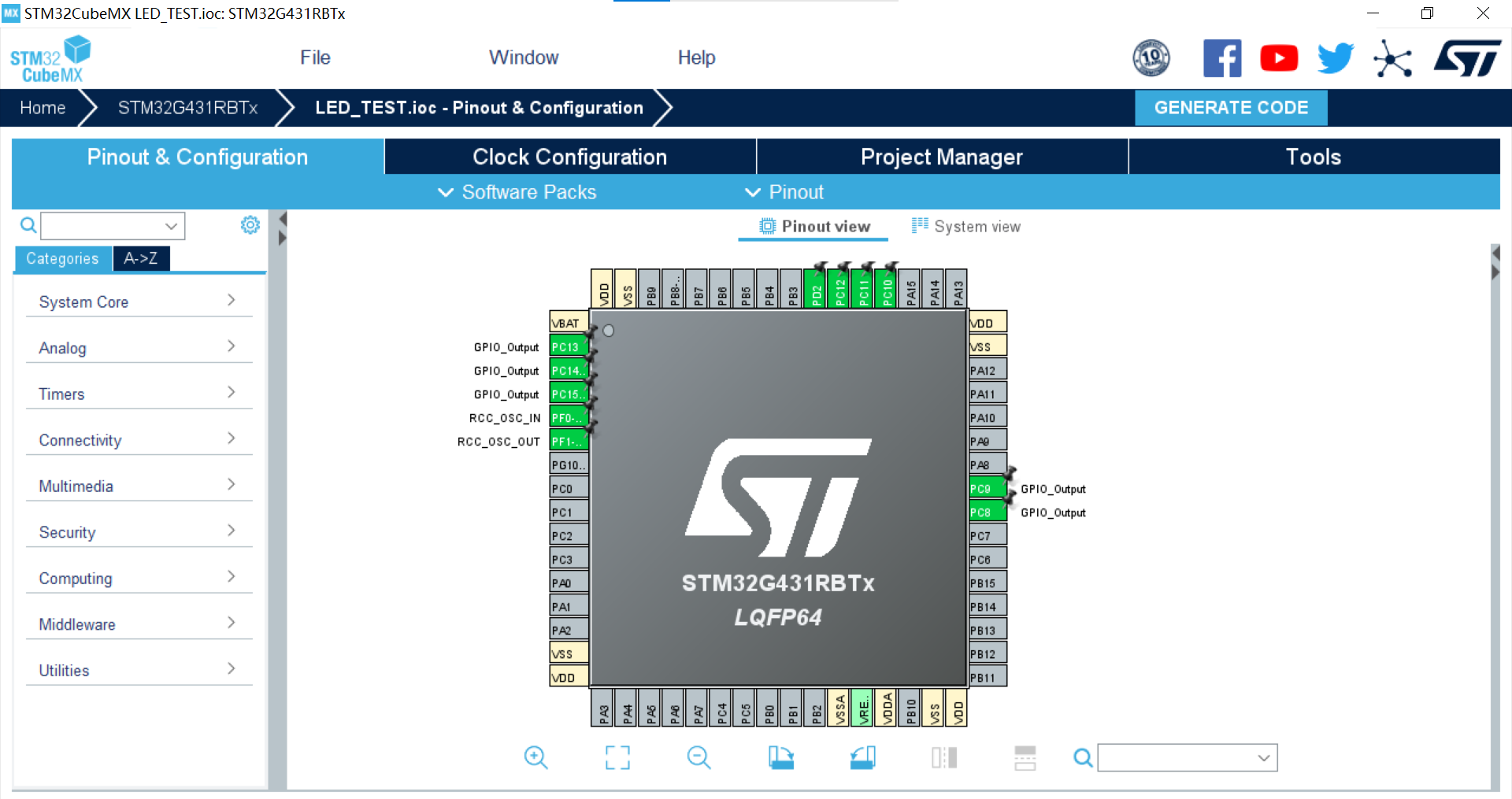Click the STM32CubeMX logo
The width and height of the screenshot is (1512, 799).
click(50, 59)
